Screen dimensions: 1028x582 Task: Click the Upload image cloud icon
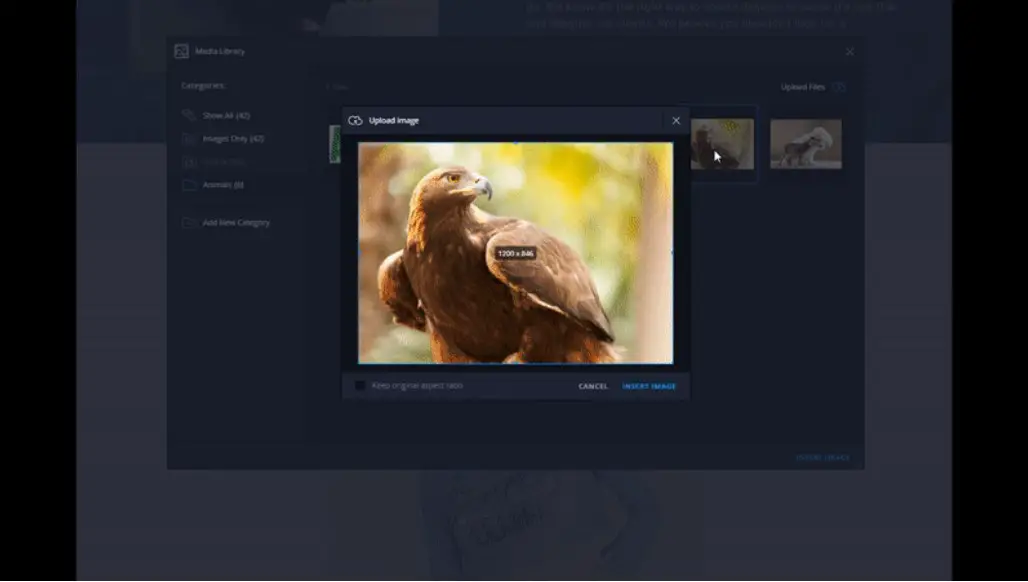coord(355,121)
